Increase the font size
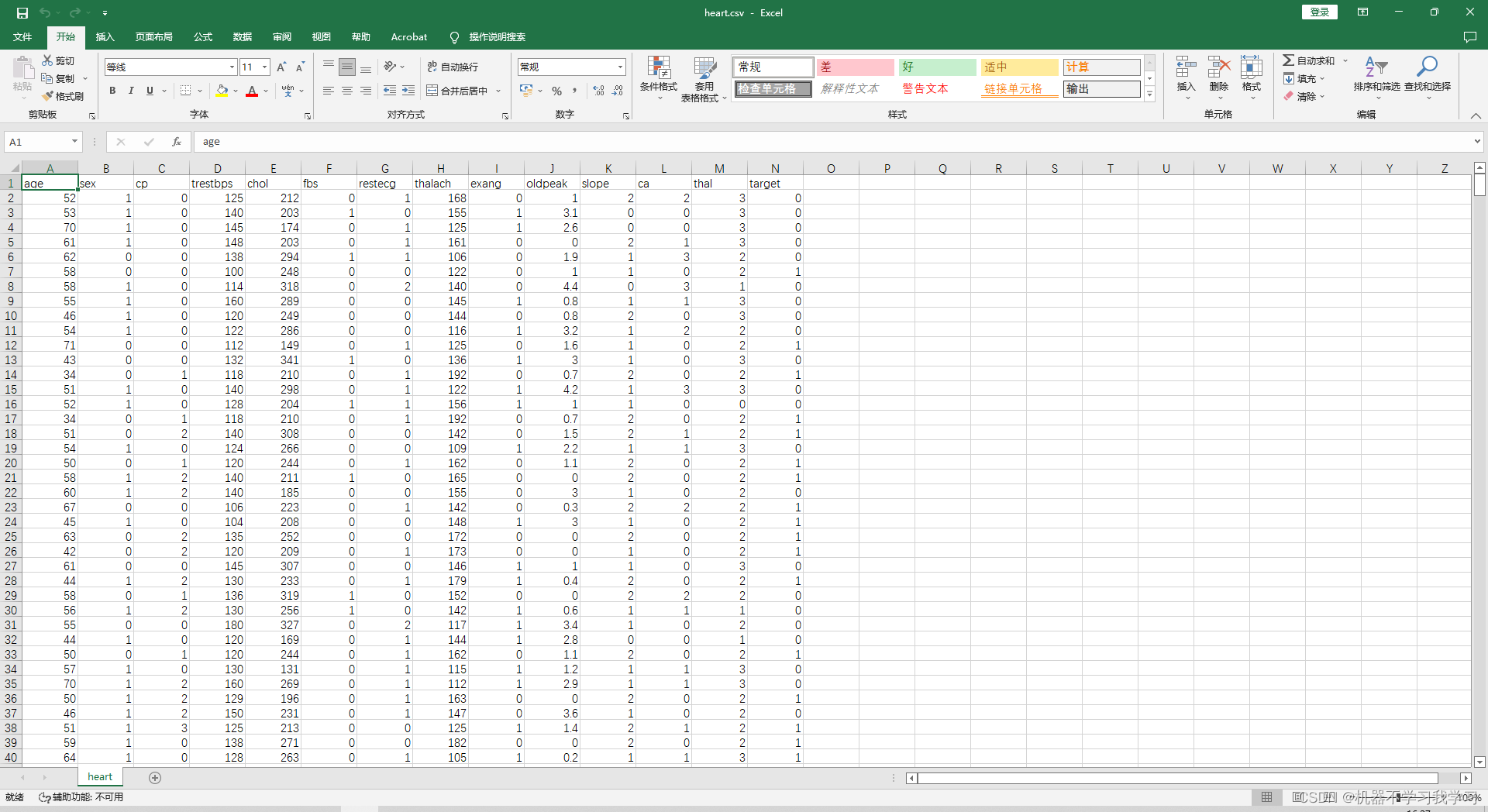1488x812 pixels. tap(281, 67)
